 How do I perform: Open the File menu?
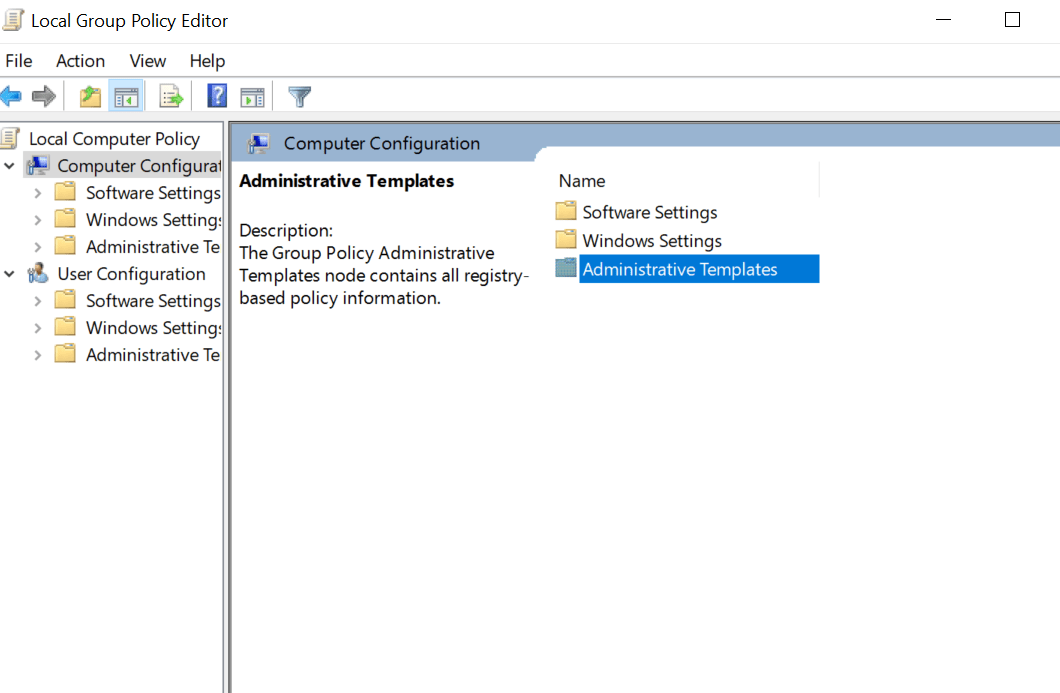19,61
